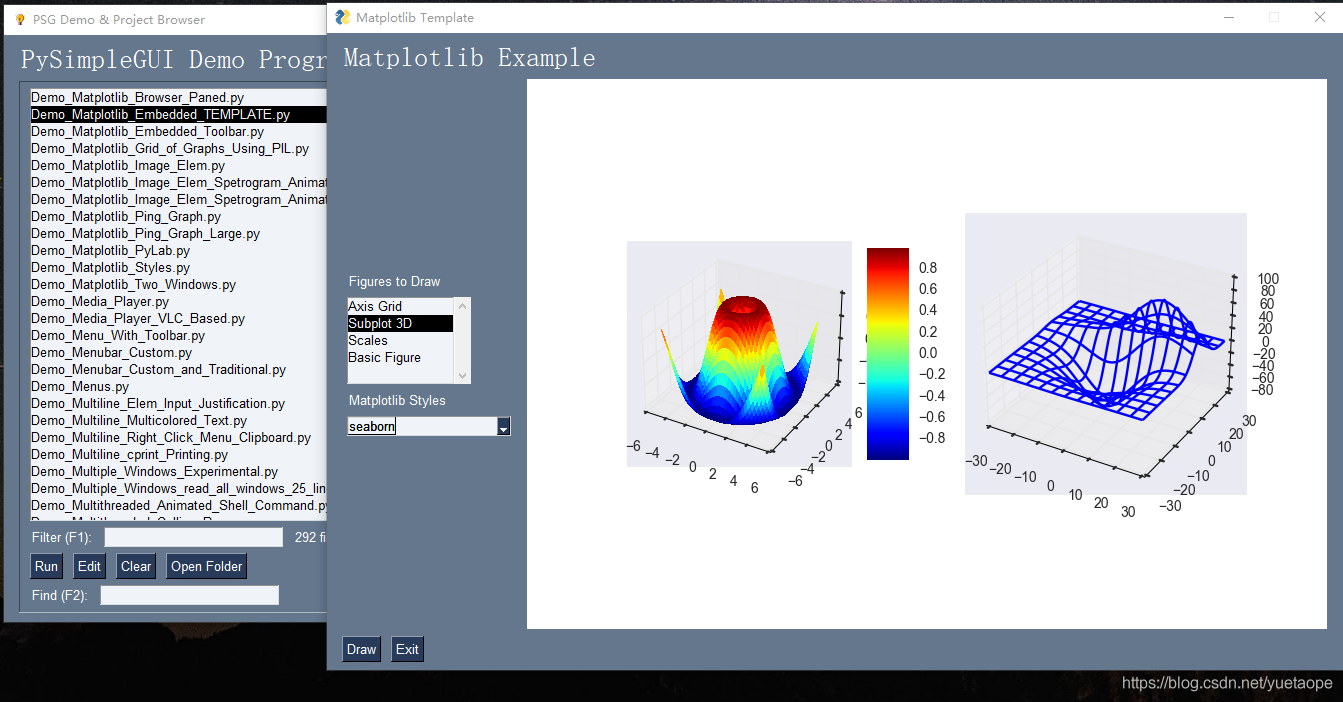The width and height of the screenshot is (1343, 702).
Task: Select Subplot 3D in figures list
Action: click(x=400, y=323)
